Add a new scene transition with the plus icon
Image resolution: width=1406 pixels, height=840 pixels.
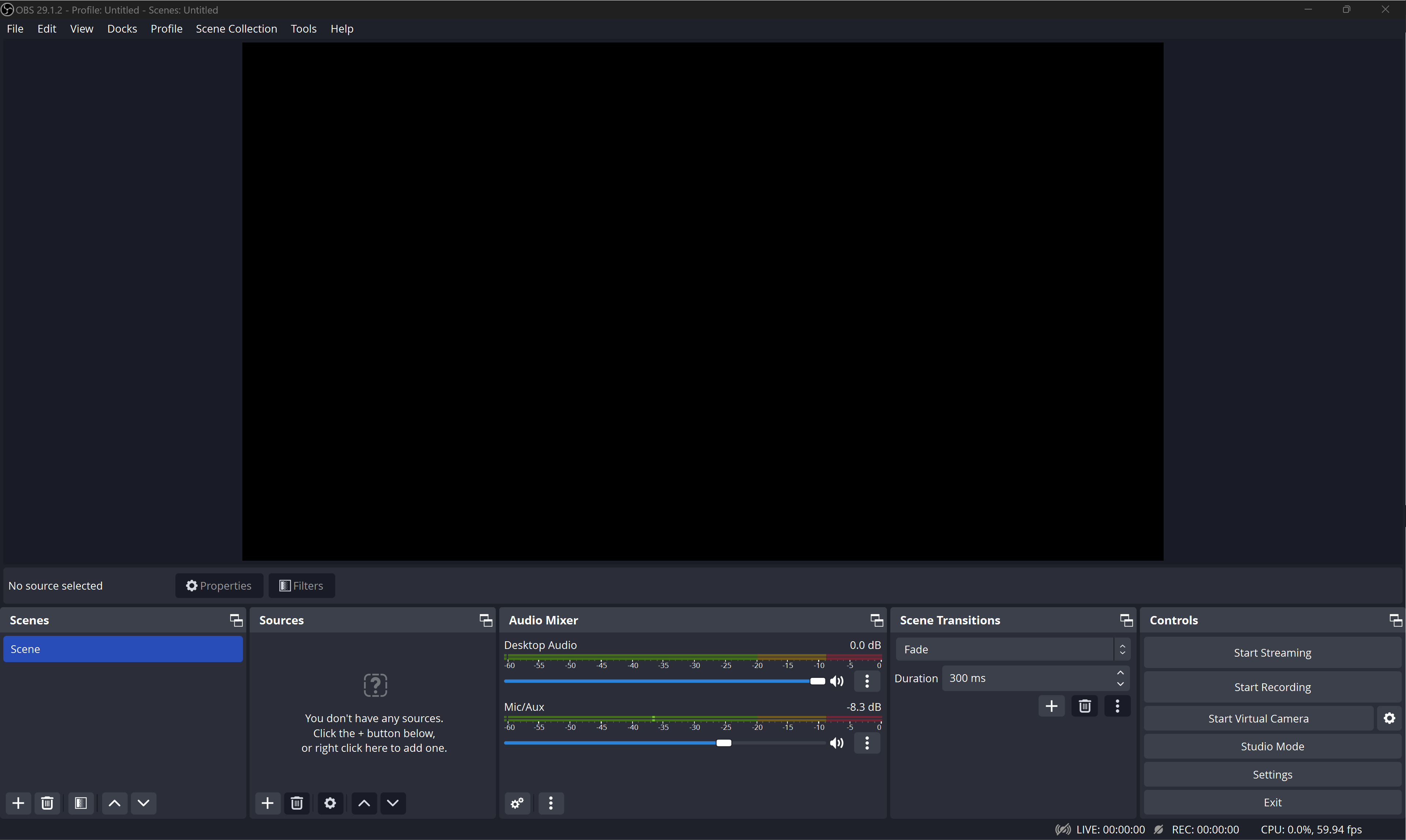point(1051,705)
